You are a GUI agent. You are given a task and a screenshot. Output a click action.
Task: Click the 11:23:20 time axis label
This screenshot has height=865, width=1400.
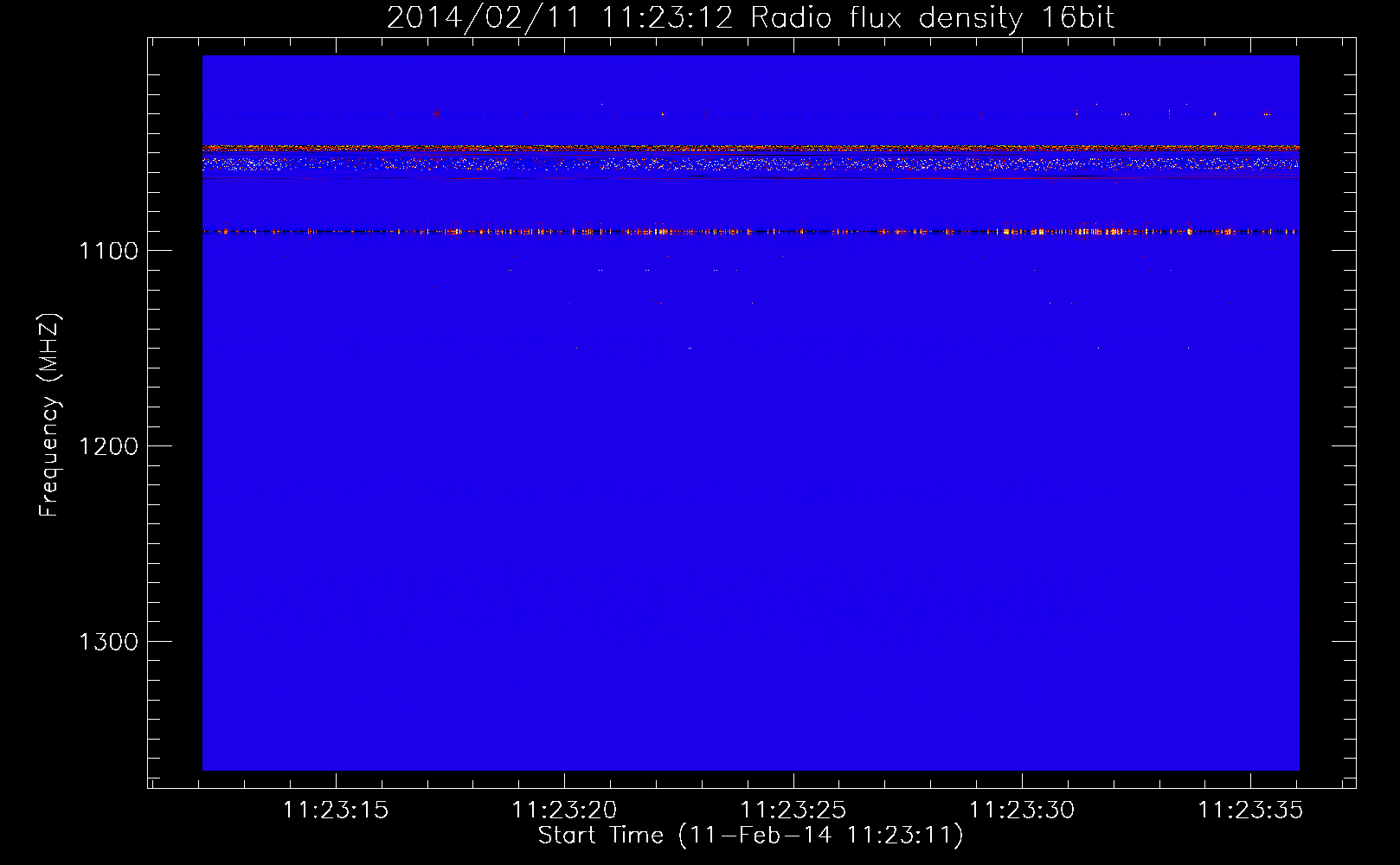[564, 811]
